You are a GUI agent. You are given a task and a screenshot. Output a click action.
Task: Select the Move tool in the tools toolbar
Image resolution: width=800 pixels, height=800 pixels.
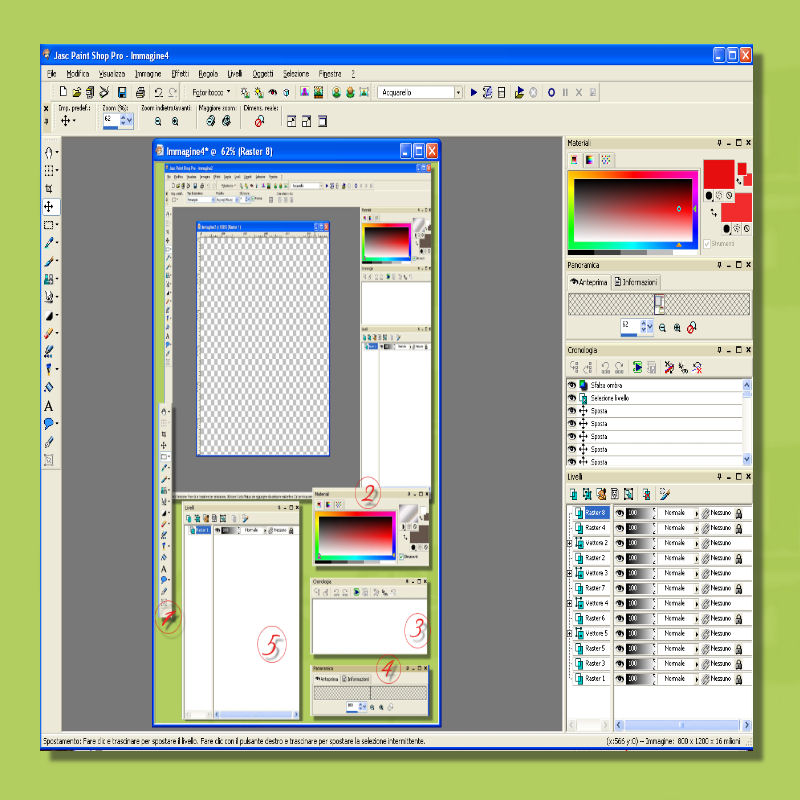[49, 206]
